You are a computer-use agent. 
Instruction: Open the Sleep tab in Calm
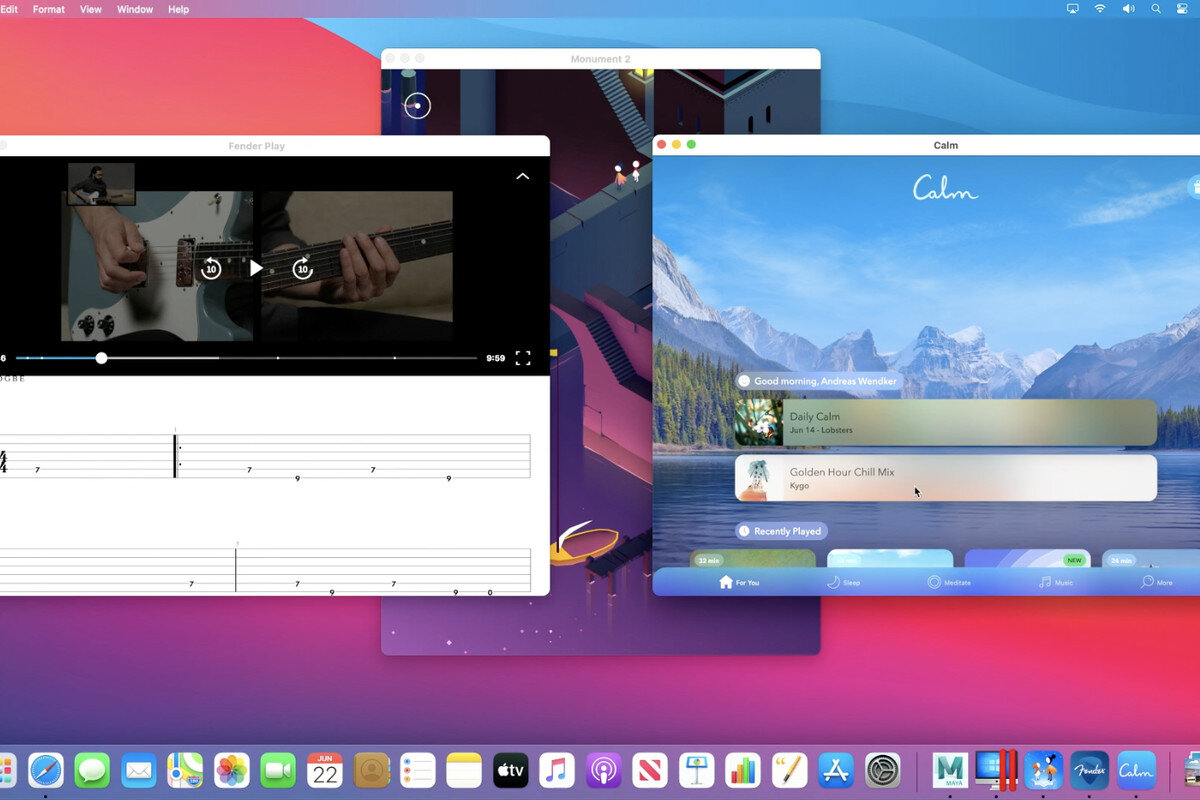click(x=842, y=582)
